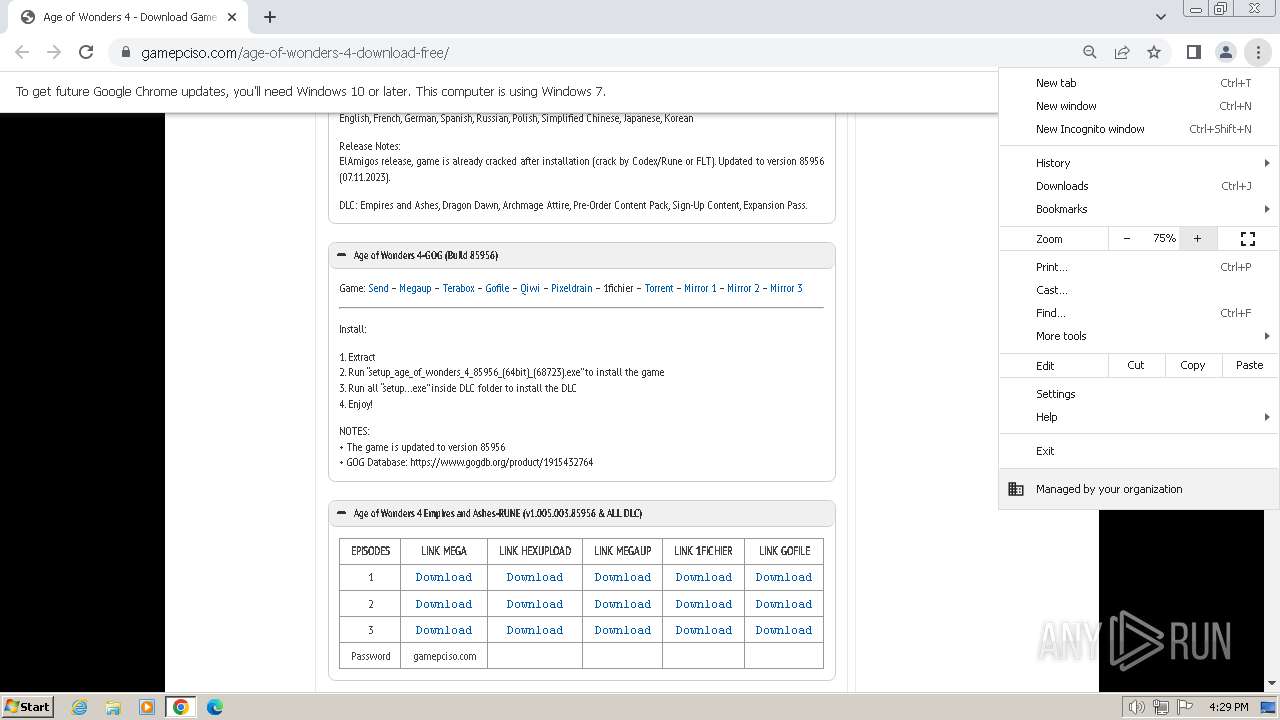Decrease zoom with the minus button
1280x720 pixels.
(x=1127, y=238)
